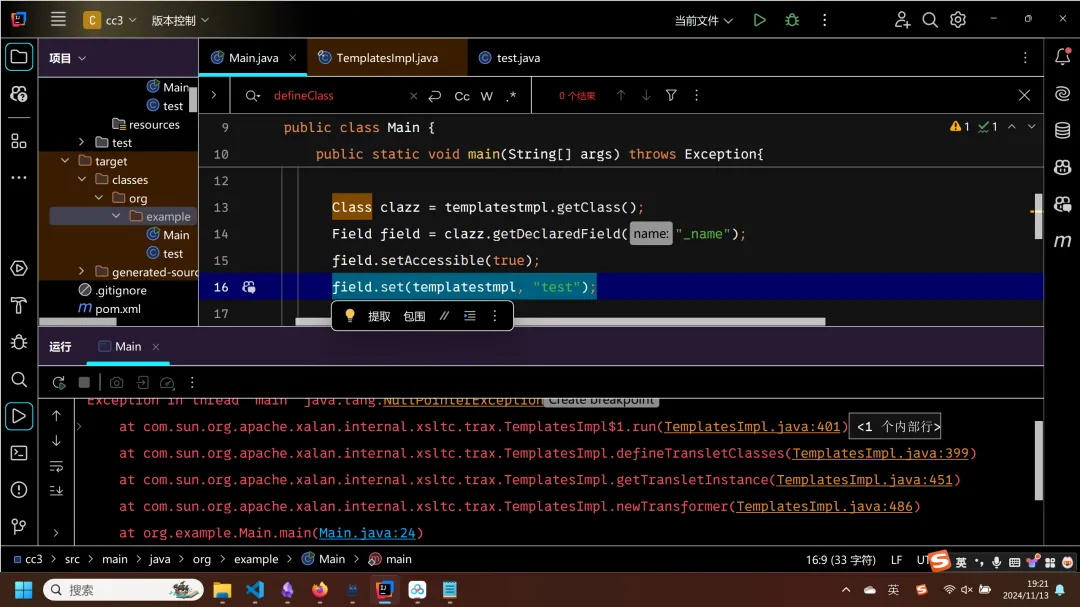This screenshot has height=607, width=1080.
Task: Open the Build hammer tool window
Action: point(19,305)
